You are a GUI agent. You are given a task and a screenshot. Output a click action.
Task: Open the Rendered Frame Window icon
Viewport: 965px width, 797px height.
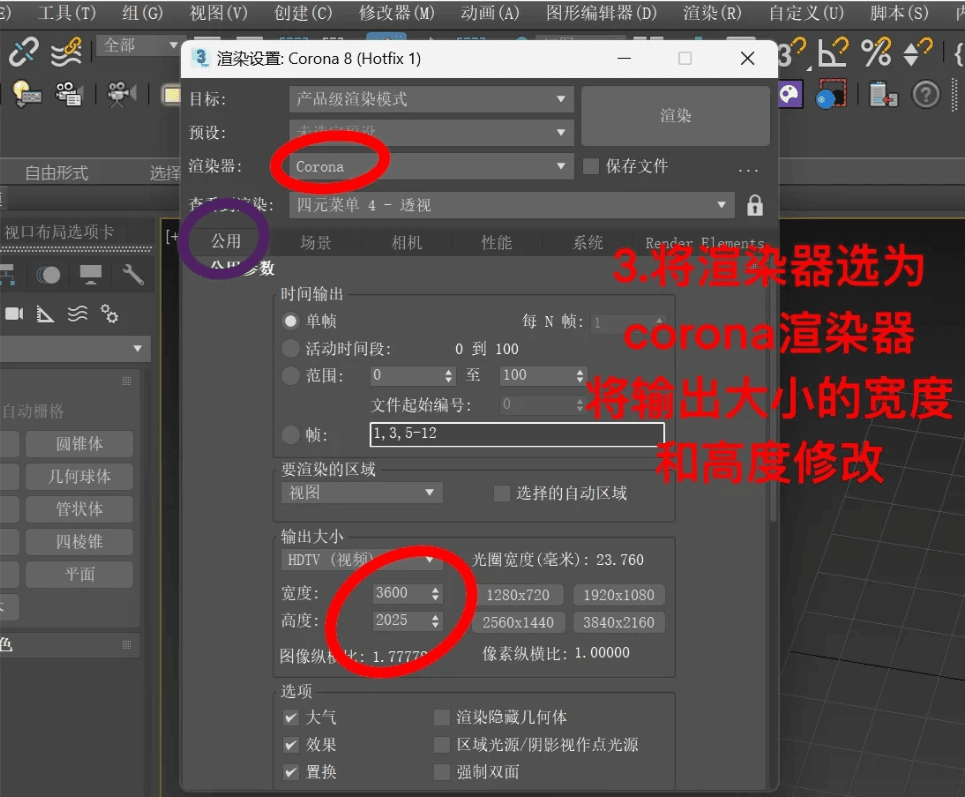833,95
